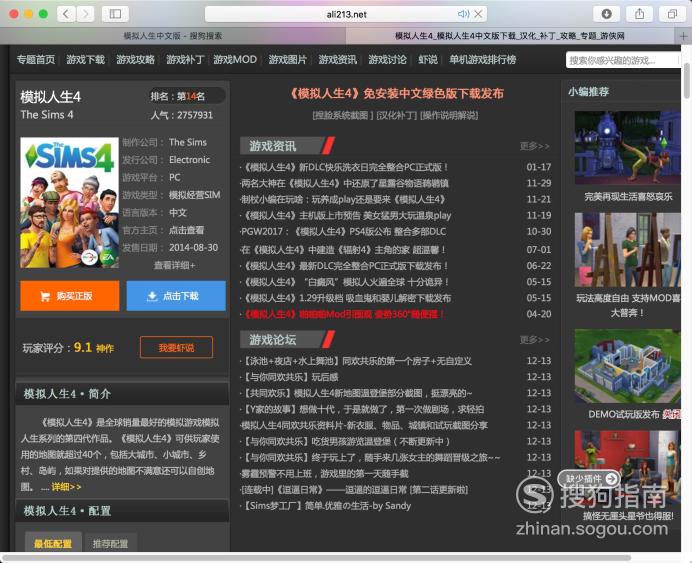Click The Sims 4 cover image
692x563 pixels.
69,203
